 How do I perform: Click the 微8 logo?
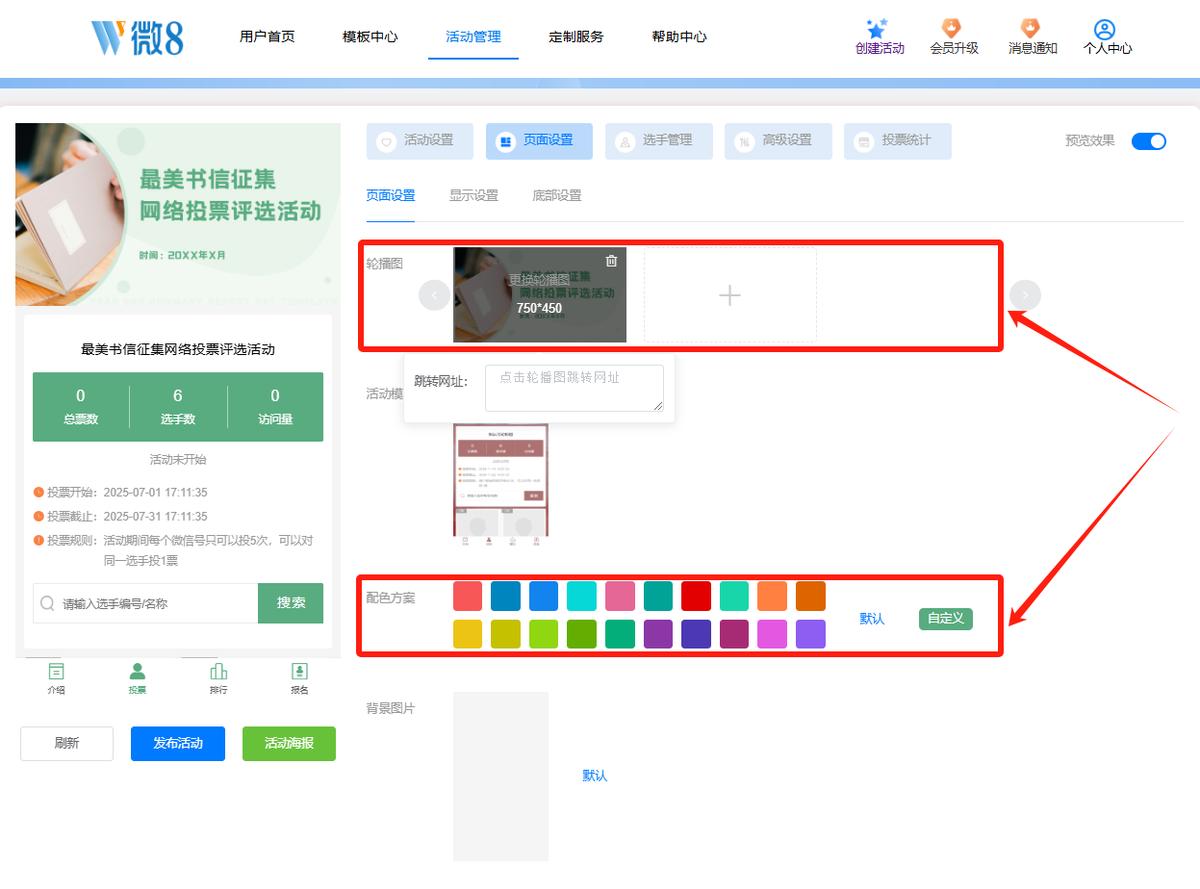pos(137,37)
